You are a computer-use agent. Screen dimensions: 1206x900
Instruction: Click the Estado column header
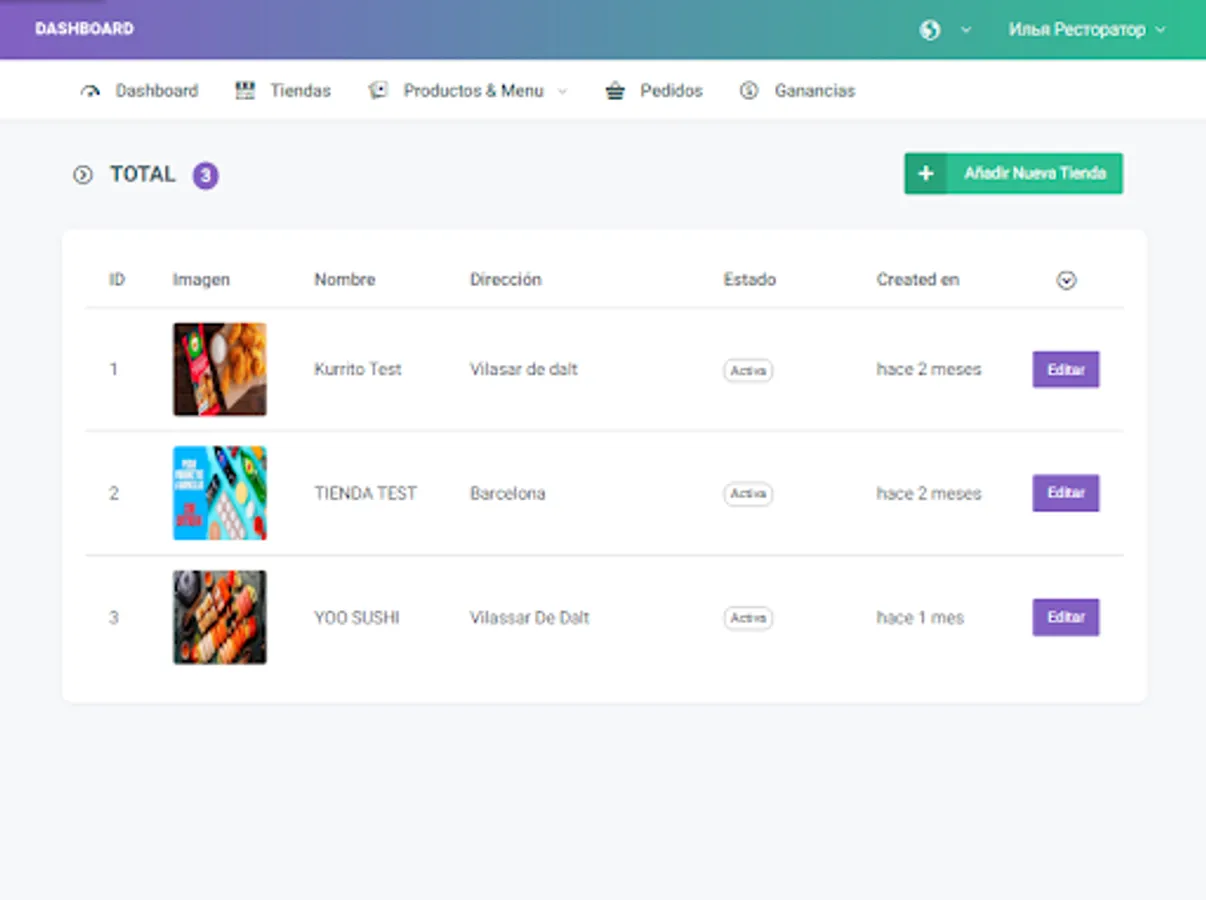click(750, 280)
